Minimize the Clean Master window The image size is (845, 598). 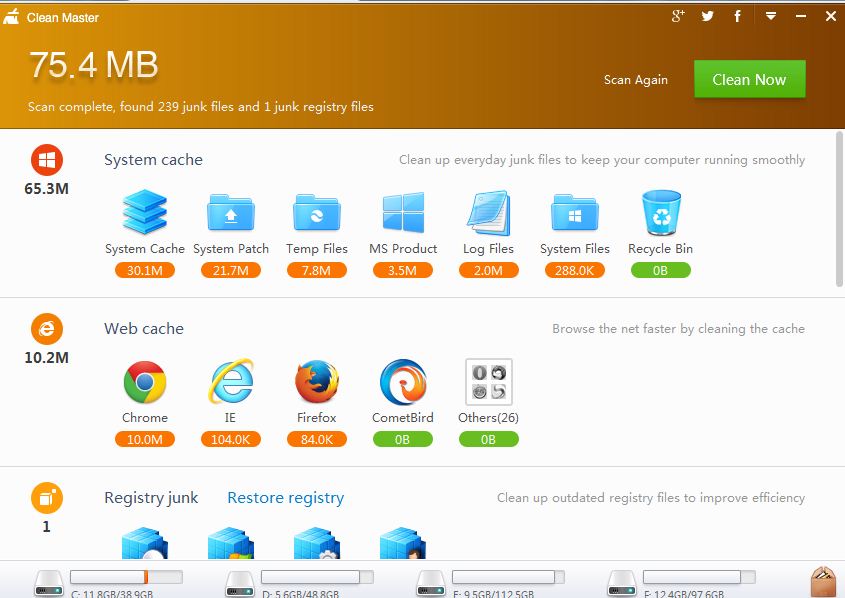click(801, 16)
